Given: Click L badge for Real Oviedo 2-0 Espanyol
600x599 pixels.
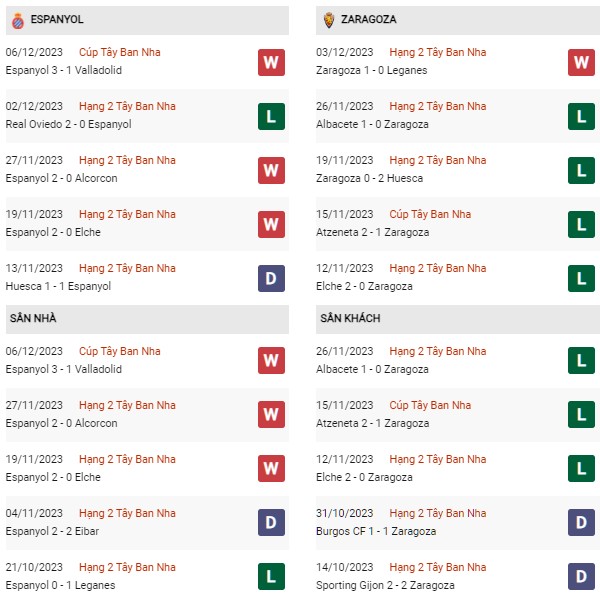Looking at the screenshot, I should 271,116.
